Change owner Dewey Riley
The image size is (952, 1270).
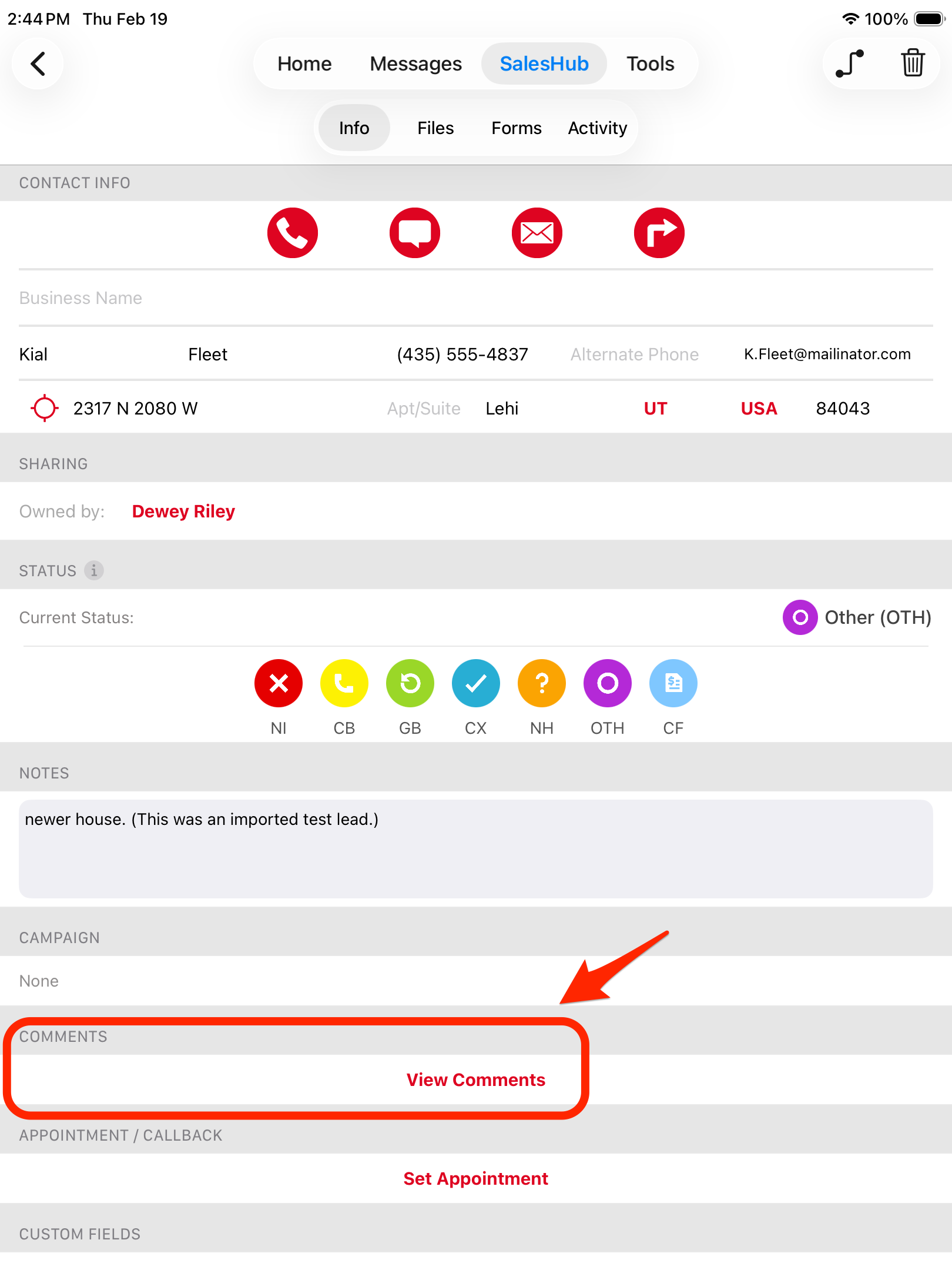click(x=183, y=512)
